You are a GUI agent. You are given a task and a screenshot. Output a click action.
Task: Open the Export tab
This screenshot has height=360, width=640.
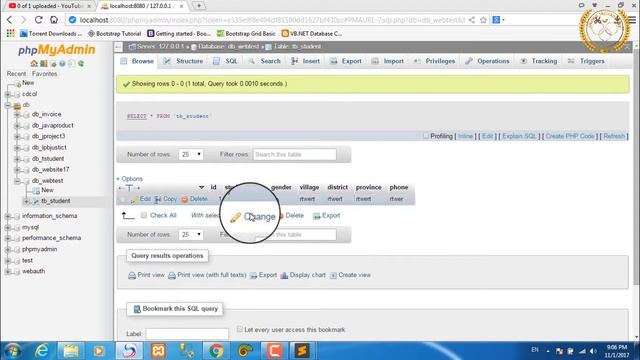346,61
